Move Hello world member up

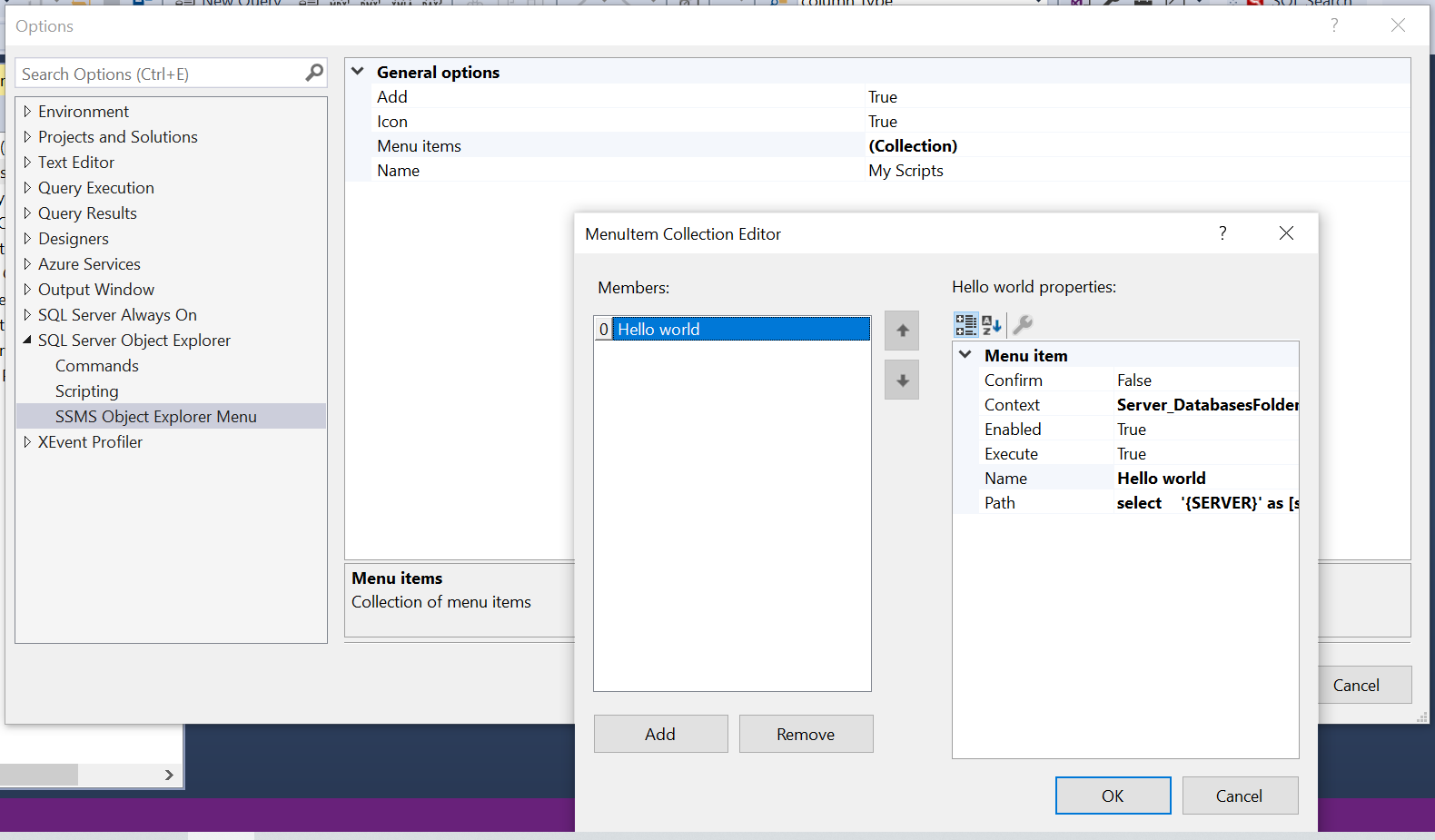coord(902,331)
